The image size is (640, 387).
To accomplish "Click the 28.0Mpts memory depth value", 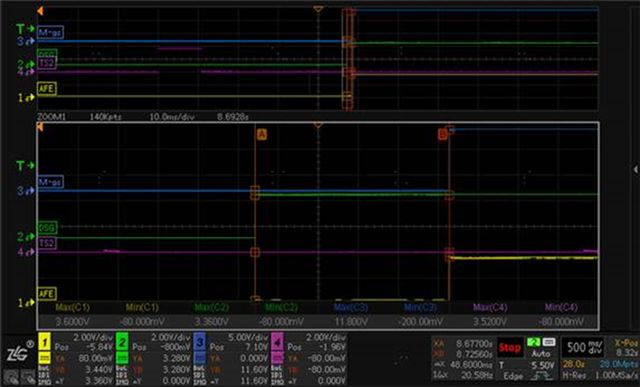I will click(619, 364).
